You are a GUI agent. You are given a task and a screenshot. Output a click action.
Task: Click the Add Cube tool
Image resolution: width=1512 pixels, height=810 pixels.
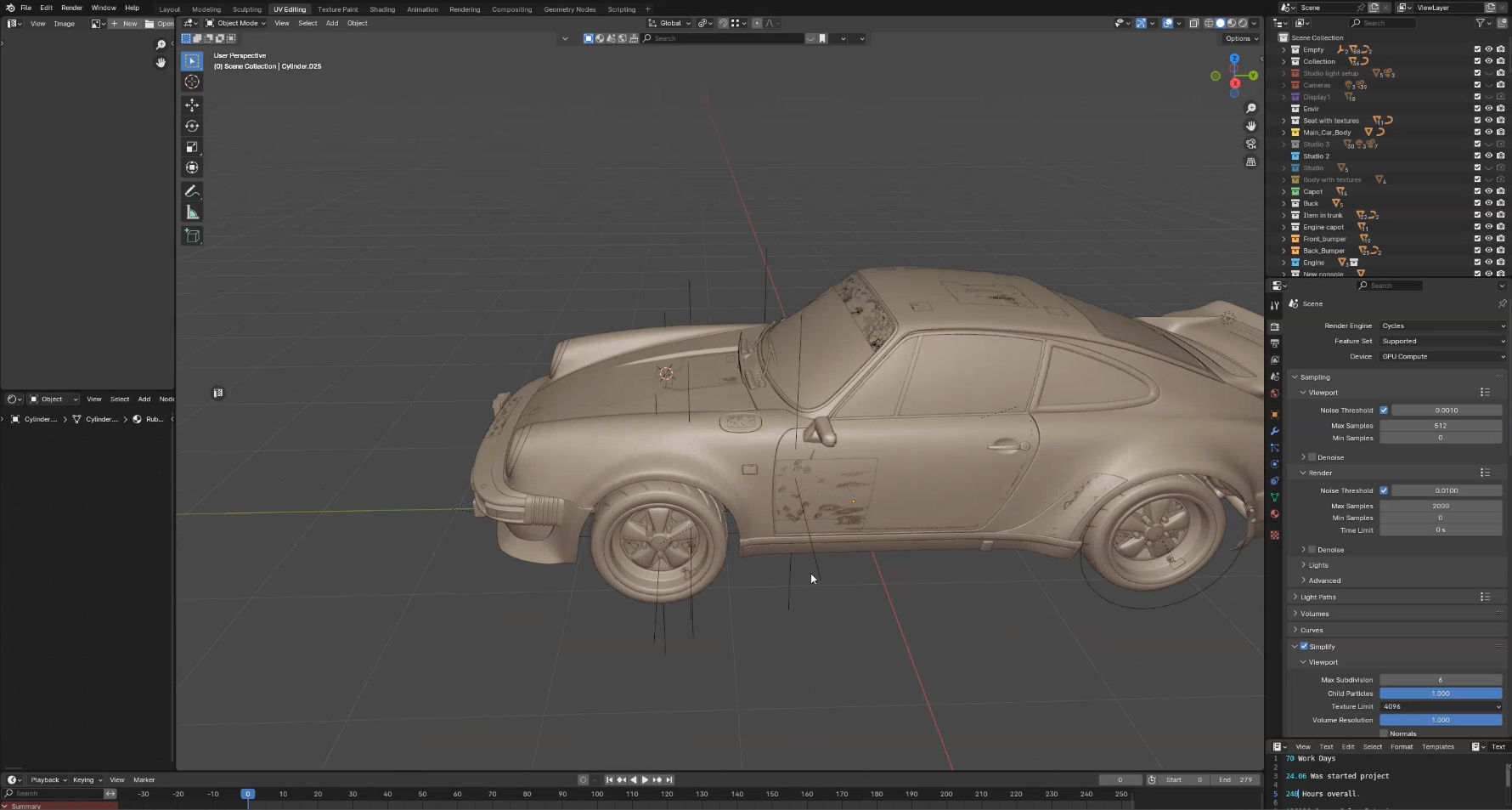tap(192, 235)
